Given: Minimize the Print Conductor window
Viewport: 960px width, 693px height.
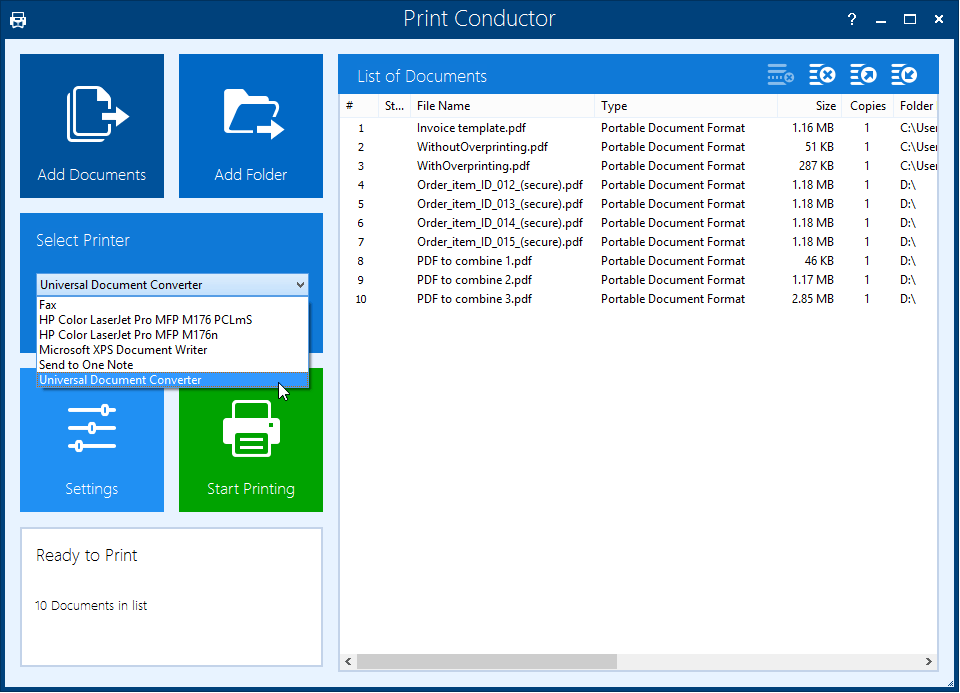Looking at the screenshot, I should (881, 20).
